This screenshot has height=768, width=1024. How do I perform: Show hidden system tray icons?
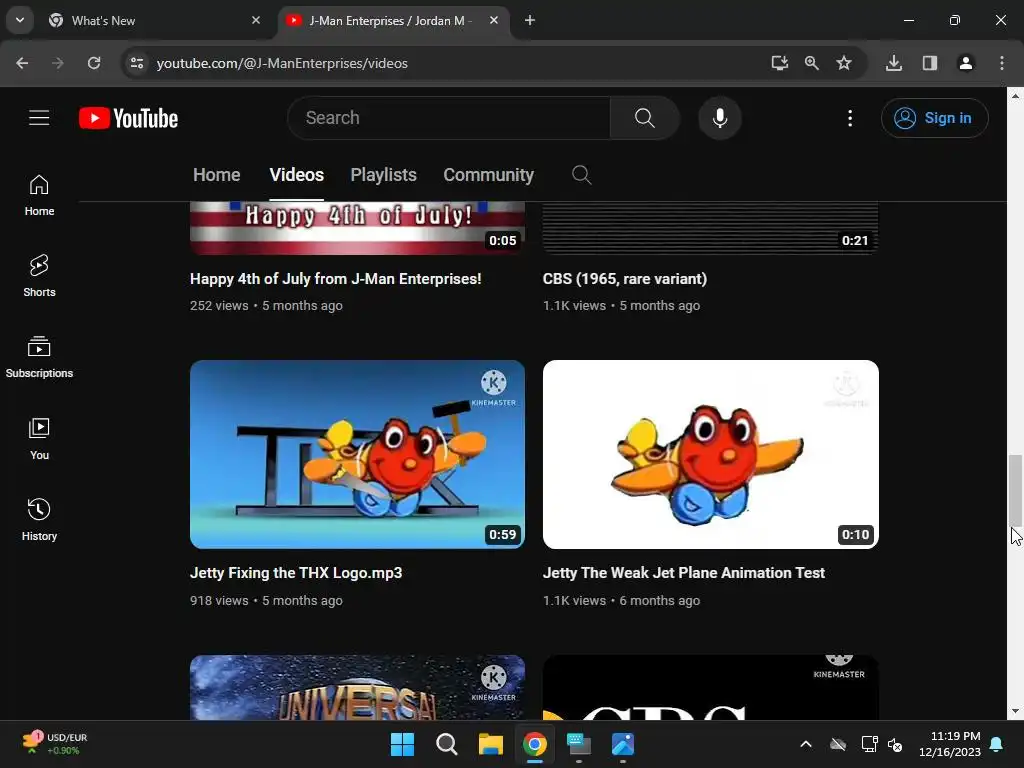click(806, 744)
